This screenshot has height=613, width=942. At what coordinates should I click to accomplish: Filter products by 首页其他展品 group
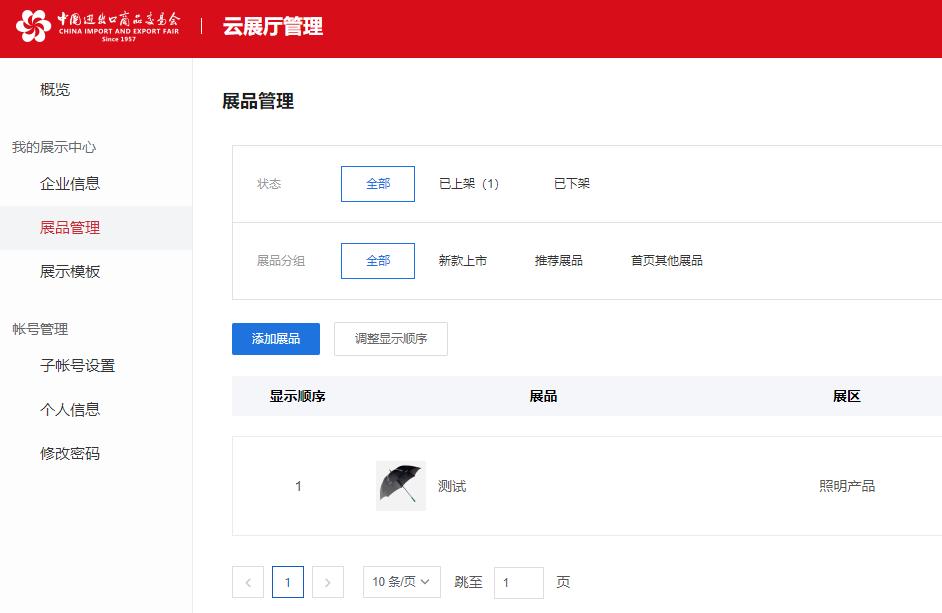point(665,260)
